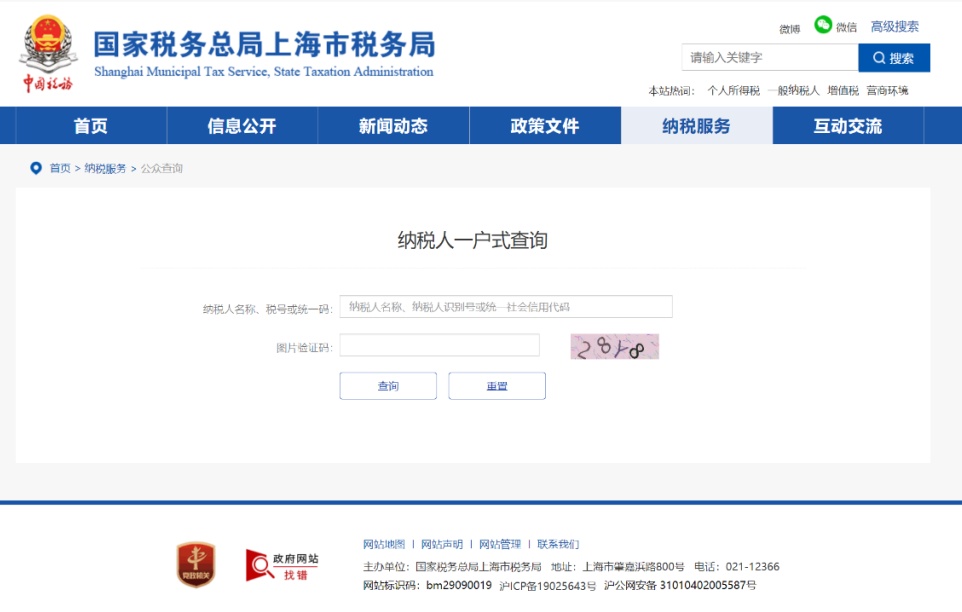Open 高级搜索 advanced search link

click(x=895, y=26)
